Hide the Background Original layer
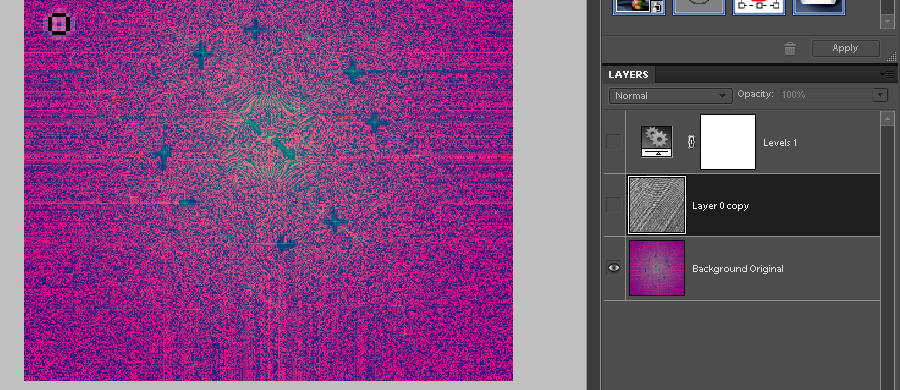This screenshot has width=900, height=390. (x=614, y=268)
